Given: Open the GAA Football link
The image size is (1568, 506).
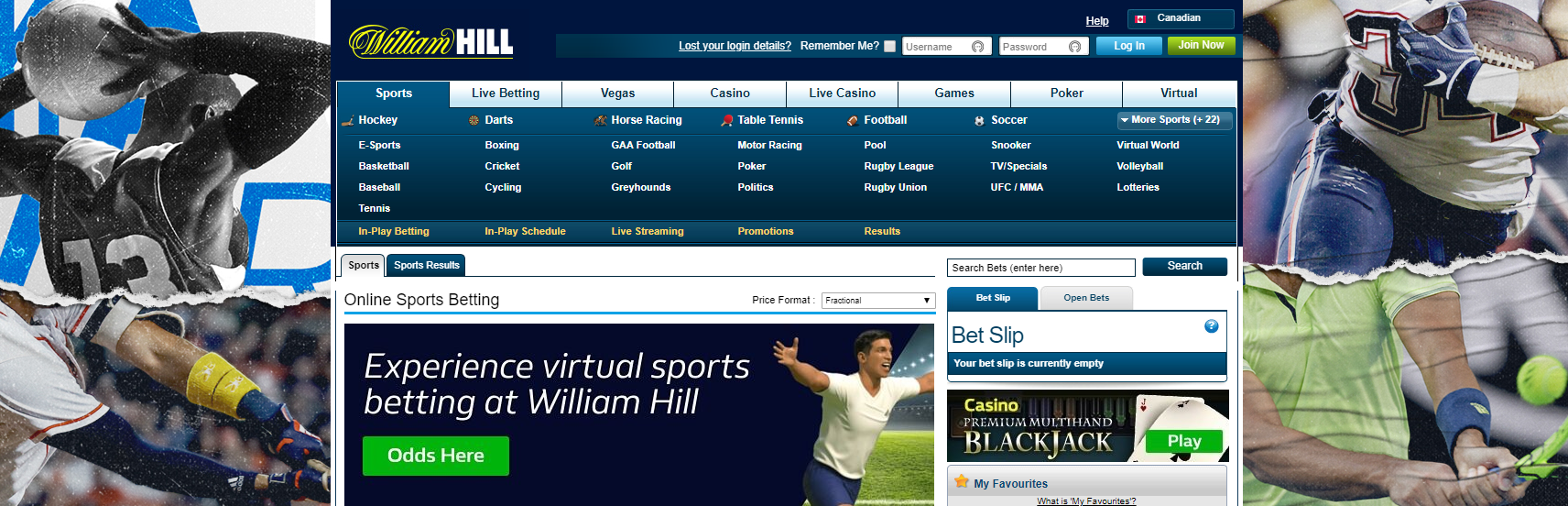Looking at the screenshot, I should pos(643,145).
